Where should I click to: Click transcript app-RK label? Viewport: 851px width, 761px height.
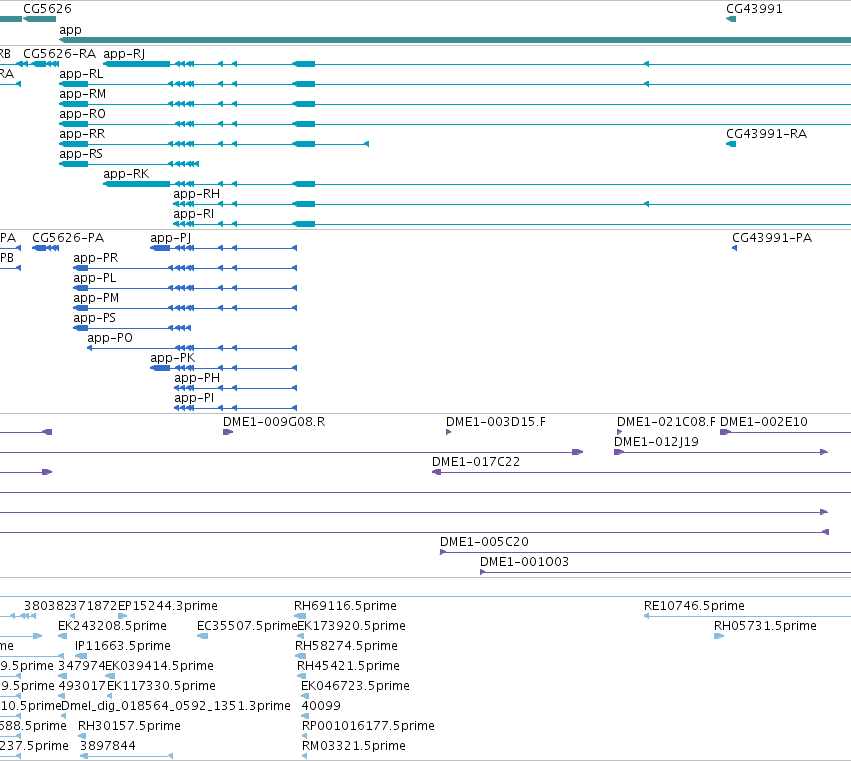pyautogui.click(x=126, y=174)
